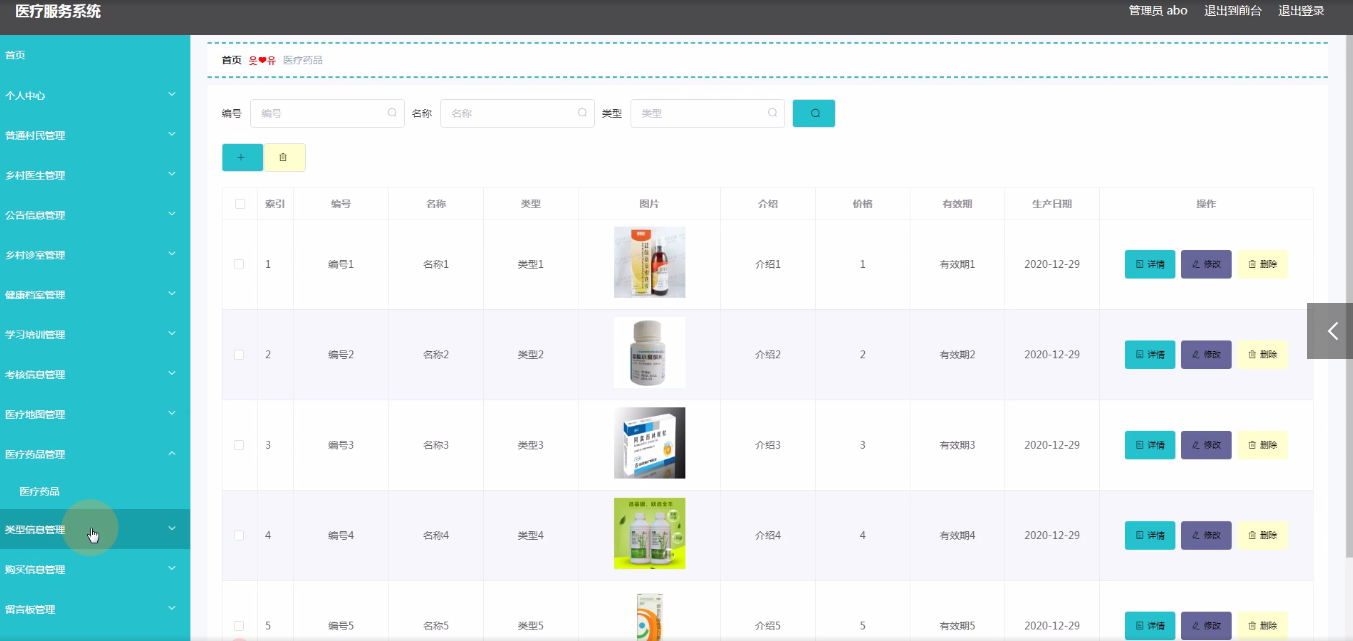Image resolution: width=1353 pixels, height=641 pixels.
Task: Select the checkbox for row 1
Action: click(239, 264)
